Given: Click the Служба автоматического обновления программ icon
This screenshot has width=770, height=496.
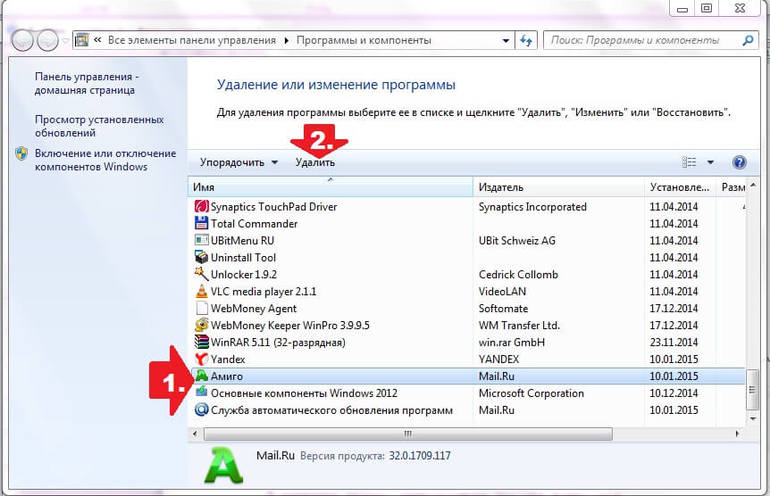Looking at the screenshot, I should (201, 410).
